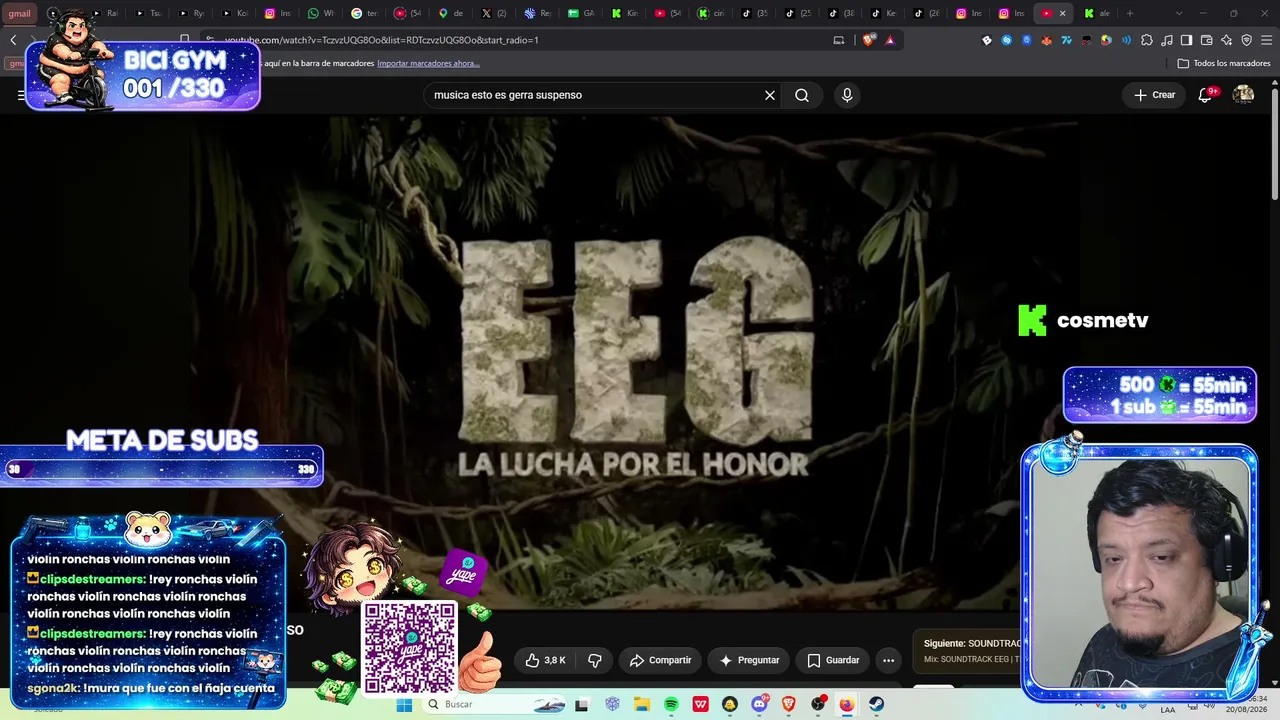Open the 7TV extension icon
The height and width of the screenshot is (720, 1280).
(x=1067, y=40)
